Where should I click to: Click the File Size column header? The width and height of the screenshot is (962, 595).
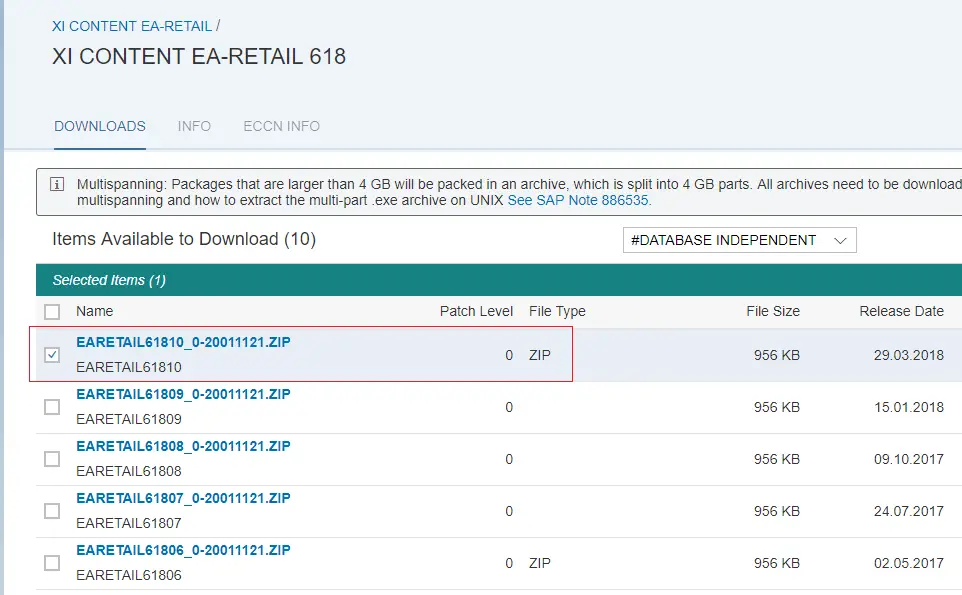point(773,312)
